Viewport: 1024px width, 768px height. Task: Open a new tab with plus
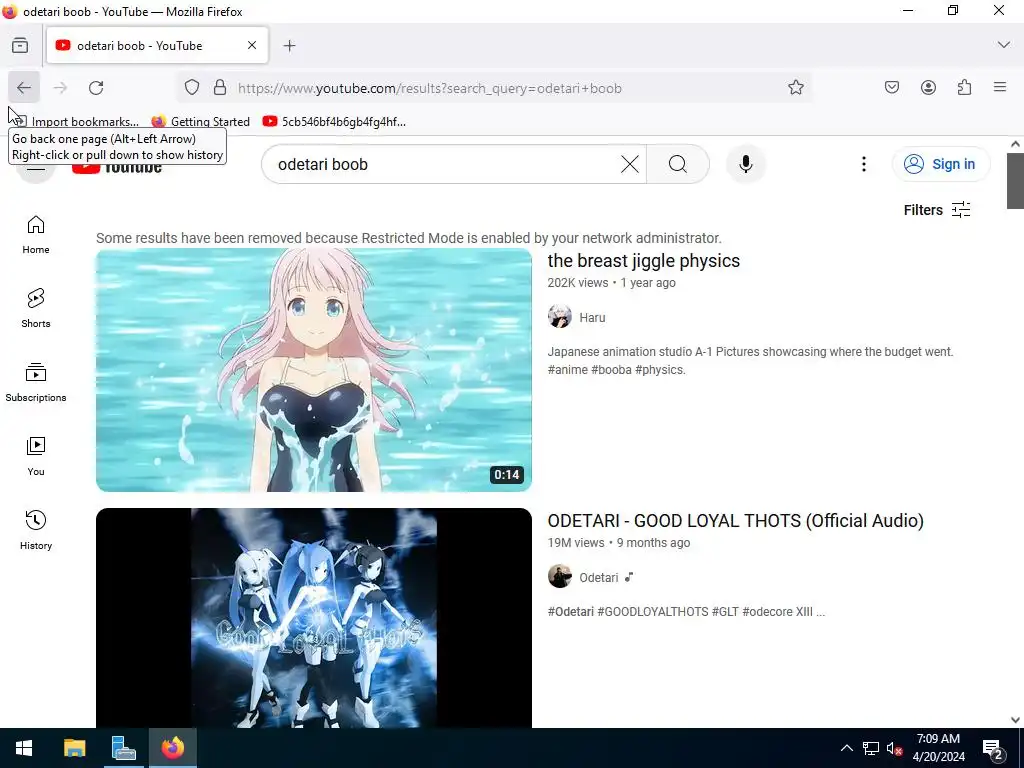(289, 46)
